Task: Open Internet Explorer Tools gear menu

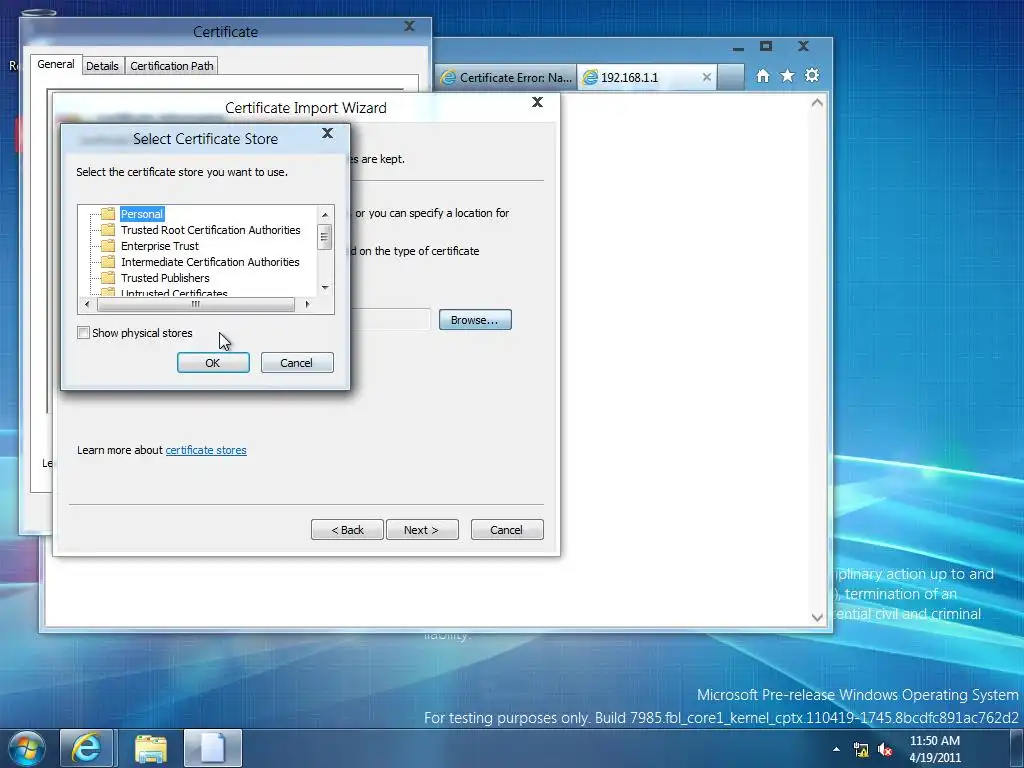Action: tap(812, 76)
